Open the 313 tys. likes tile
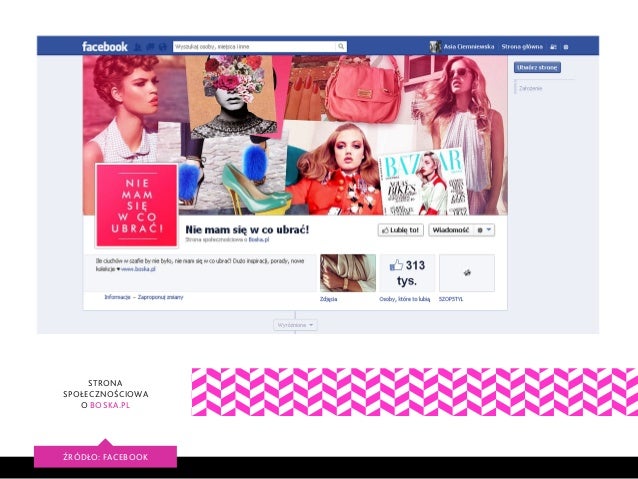638x479 pixels. pyautogui.click(x=407, y=273)
